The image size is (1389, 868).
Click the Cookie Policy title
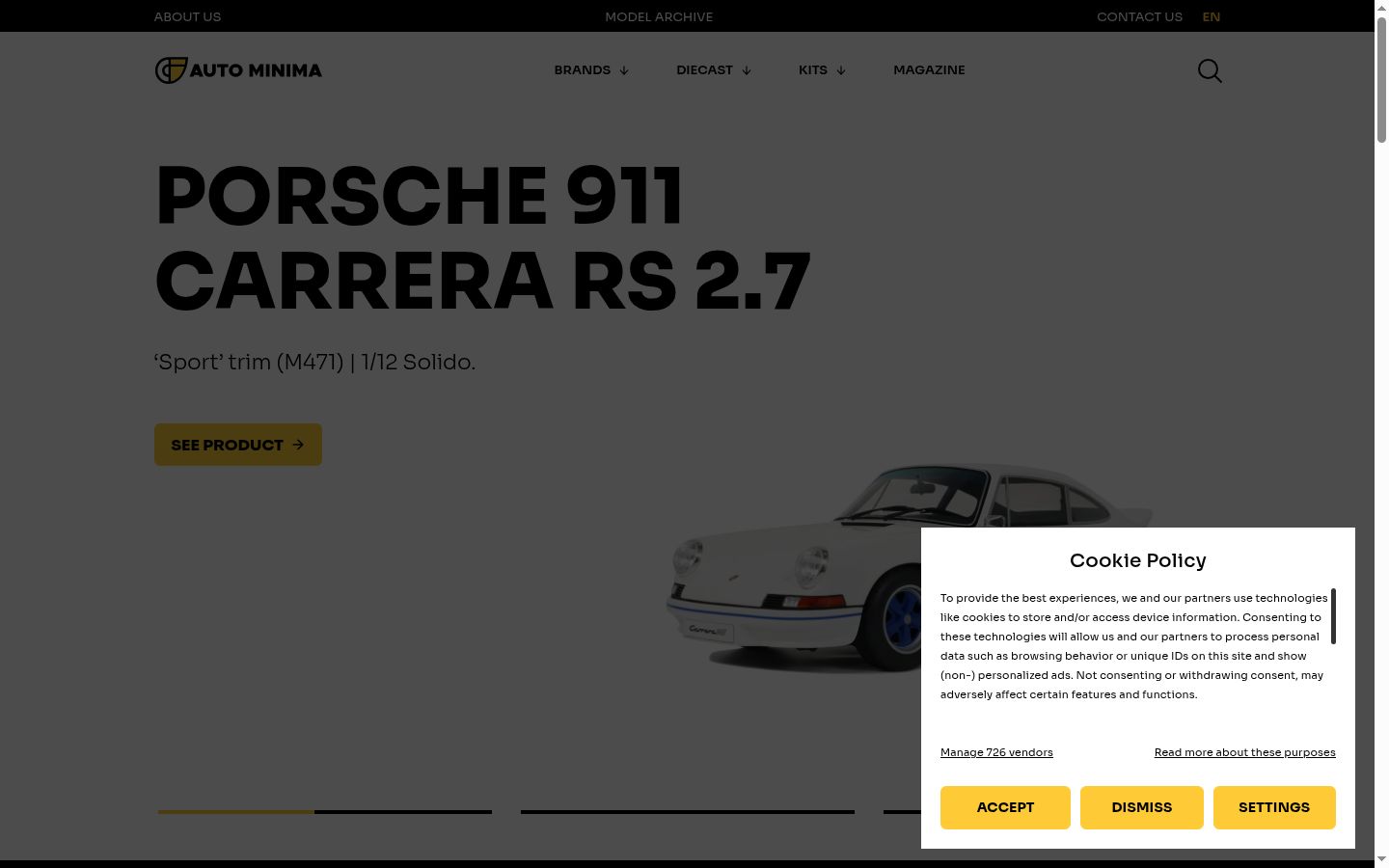[x=1138, y=560]
